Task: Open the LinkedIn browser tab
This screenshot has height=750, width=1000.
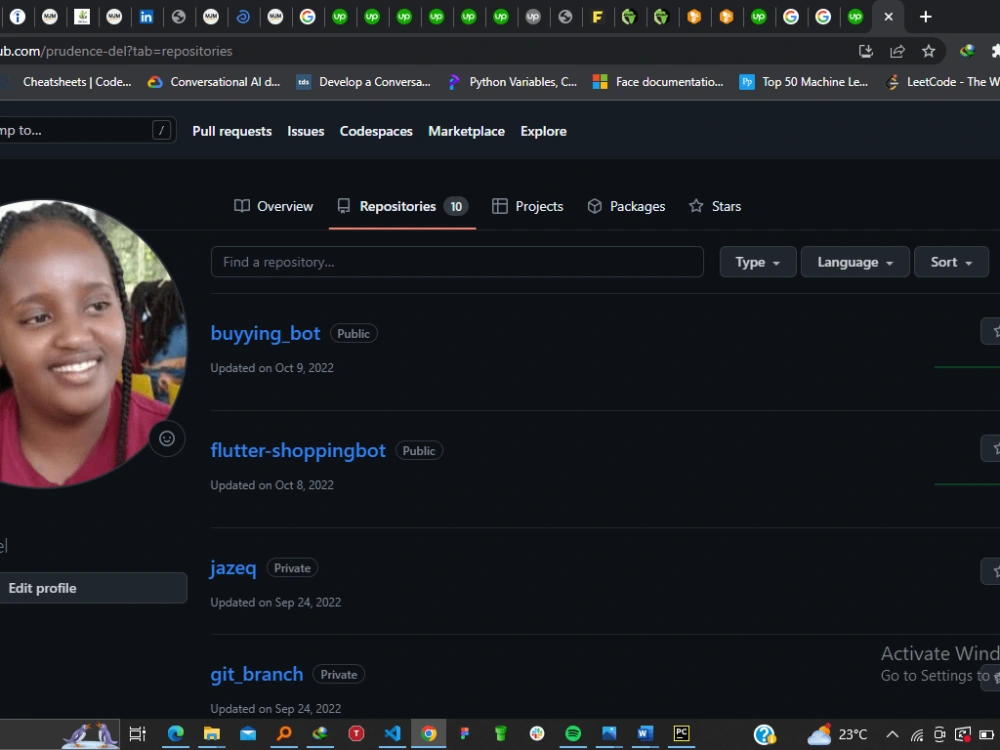Action: pyautogui.click(x=146, y=17)
